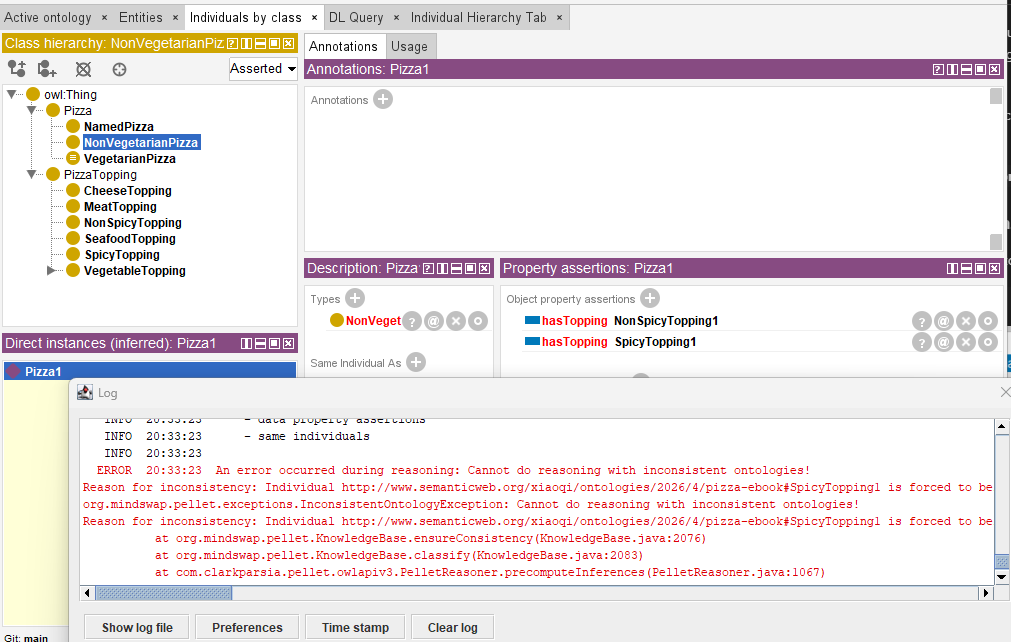This screenshot has height=642, width=1011.
Task: Select VegetarianPizza in the class tree
Action: [x=130, y=159]
